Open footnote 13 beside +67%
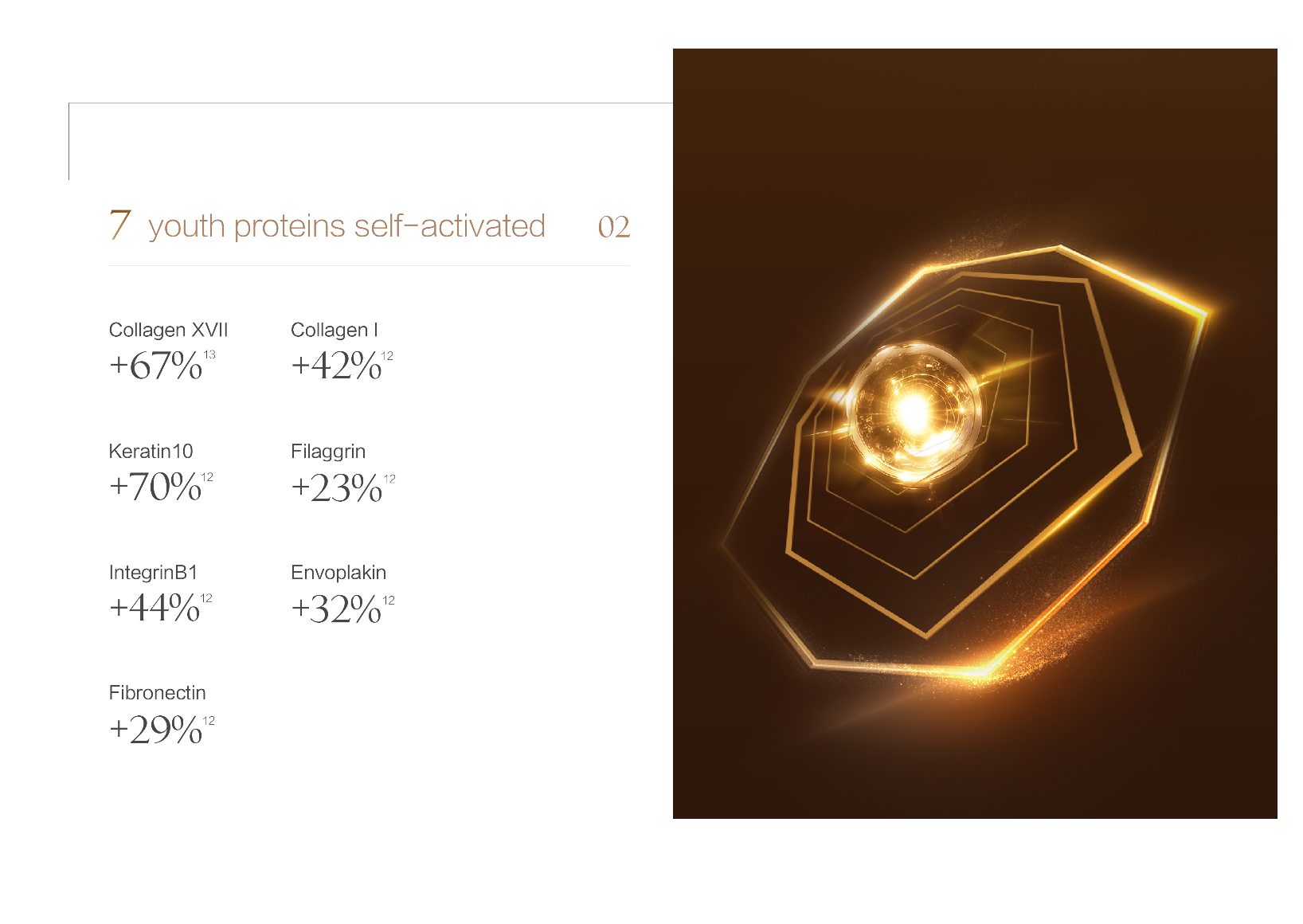The image size is (1303, 924). (x=209, y=355)
